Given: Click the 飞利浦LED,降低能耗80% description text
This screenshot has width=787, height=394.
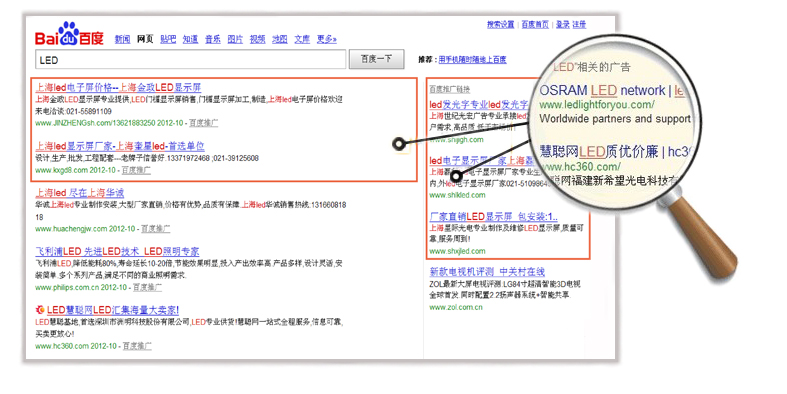Looking at the screenshot, I should (189, 269).
